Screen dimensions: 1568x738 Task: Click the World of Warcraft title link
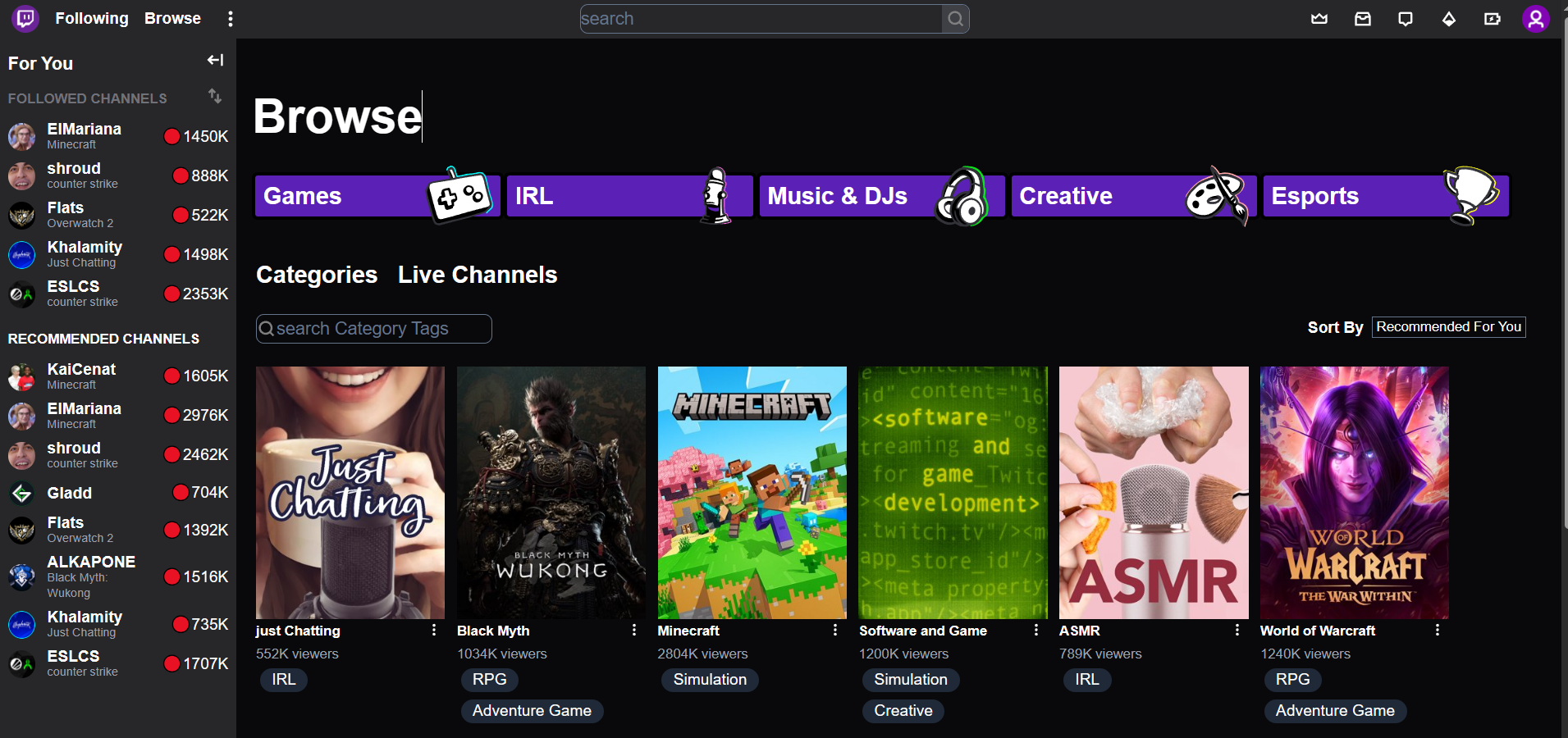click(1318, 631)
